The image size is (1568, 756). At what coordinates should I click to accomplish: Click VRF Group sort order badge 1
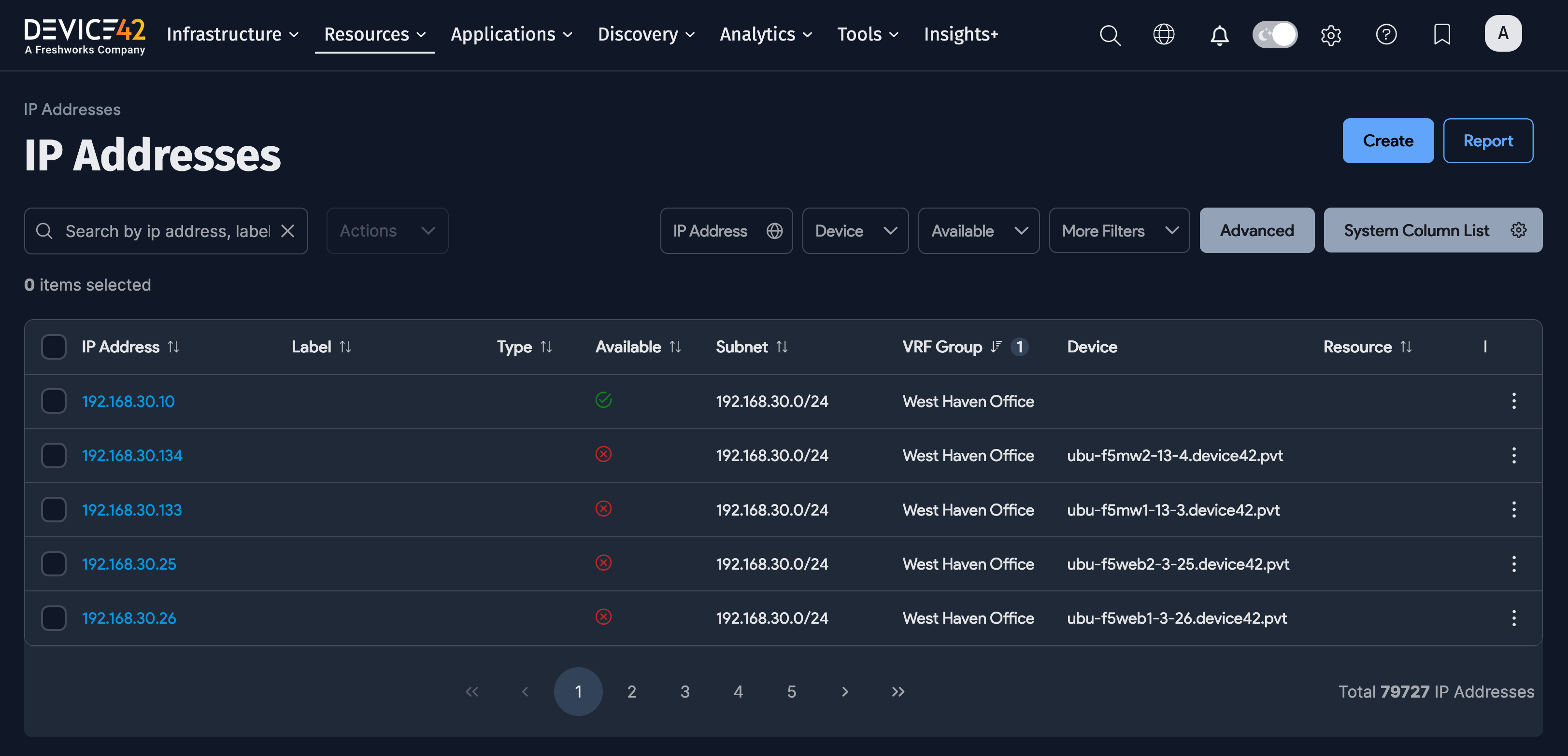pos(1020,347)
